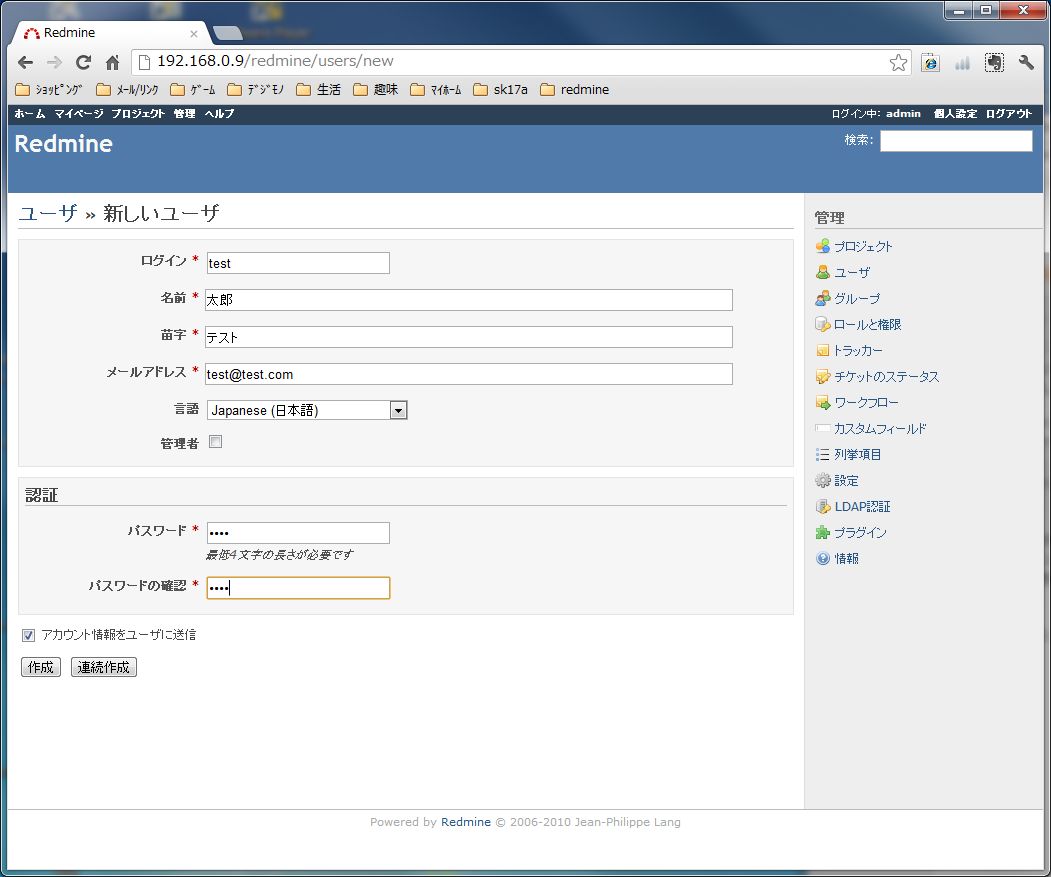Open the redmine bookmark folder
Image resolution: width=1051 pixels, height=877 pixels.
pos(574,89)
